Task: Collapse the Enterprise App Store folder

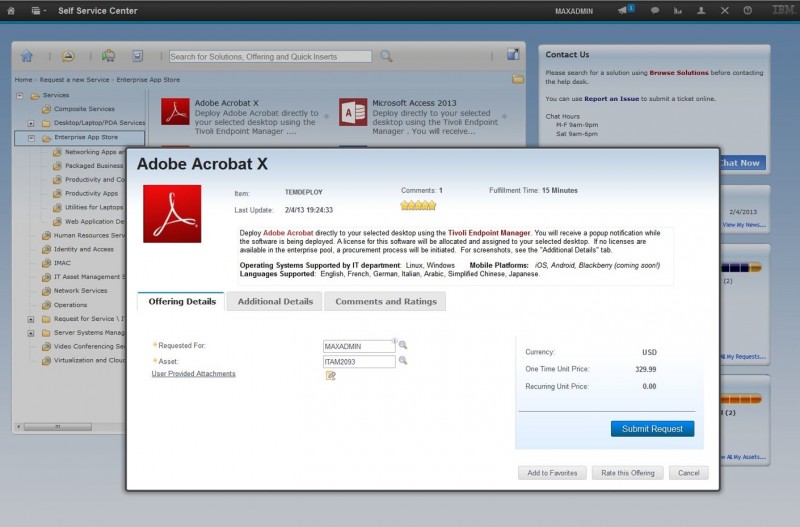Action: (x=31, y=138)
